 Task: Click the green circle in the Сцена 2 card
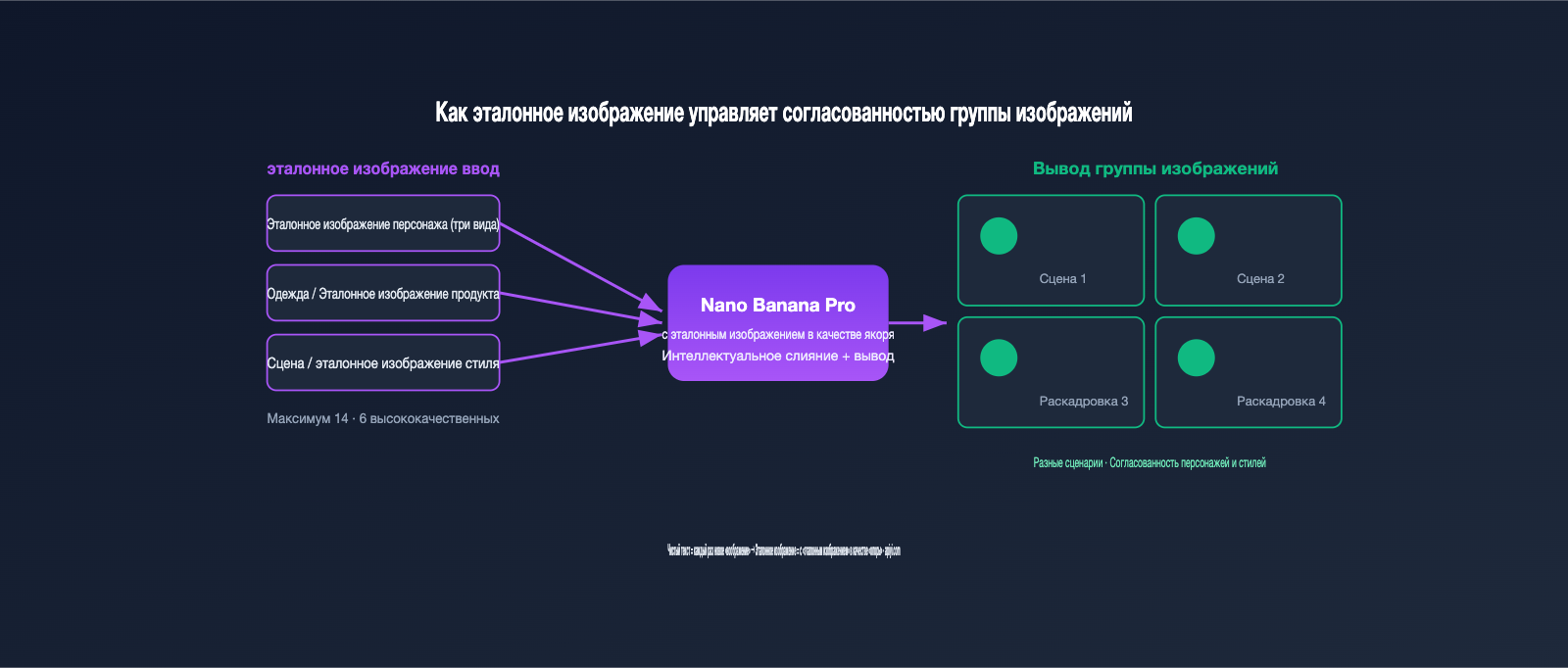point(1196,236)
